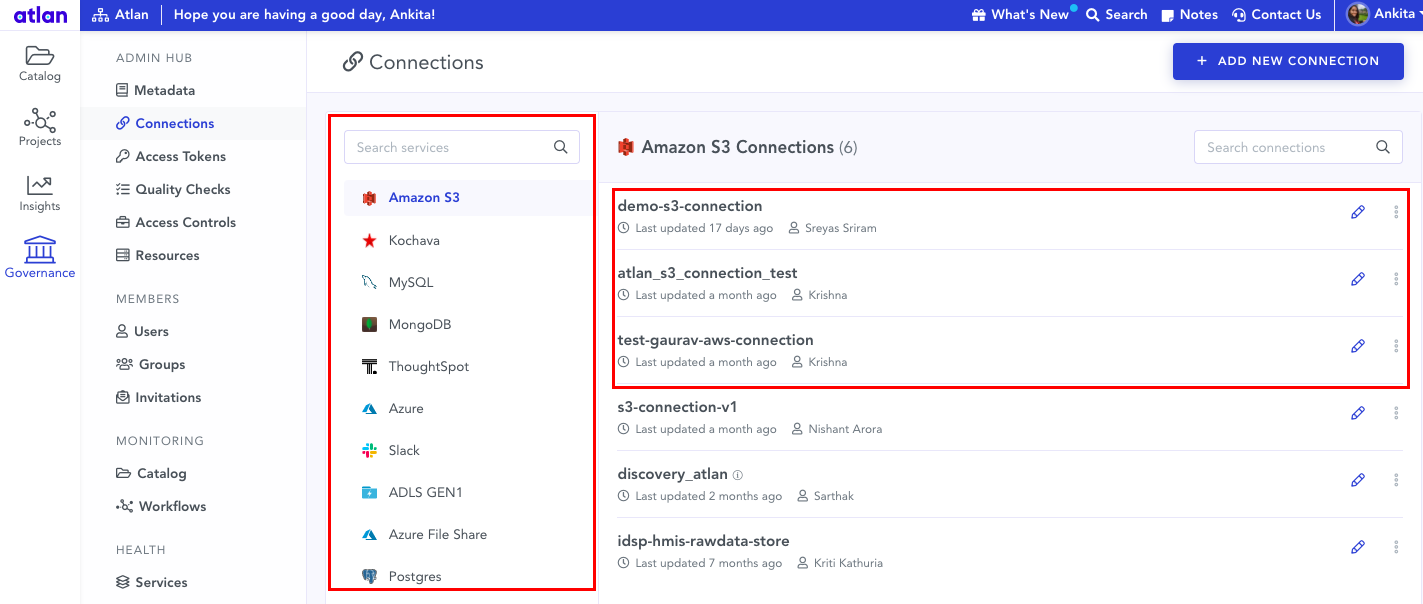Open Access Tokens page

tap(171, 156)
